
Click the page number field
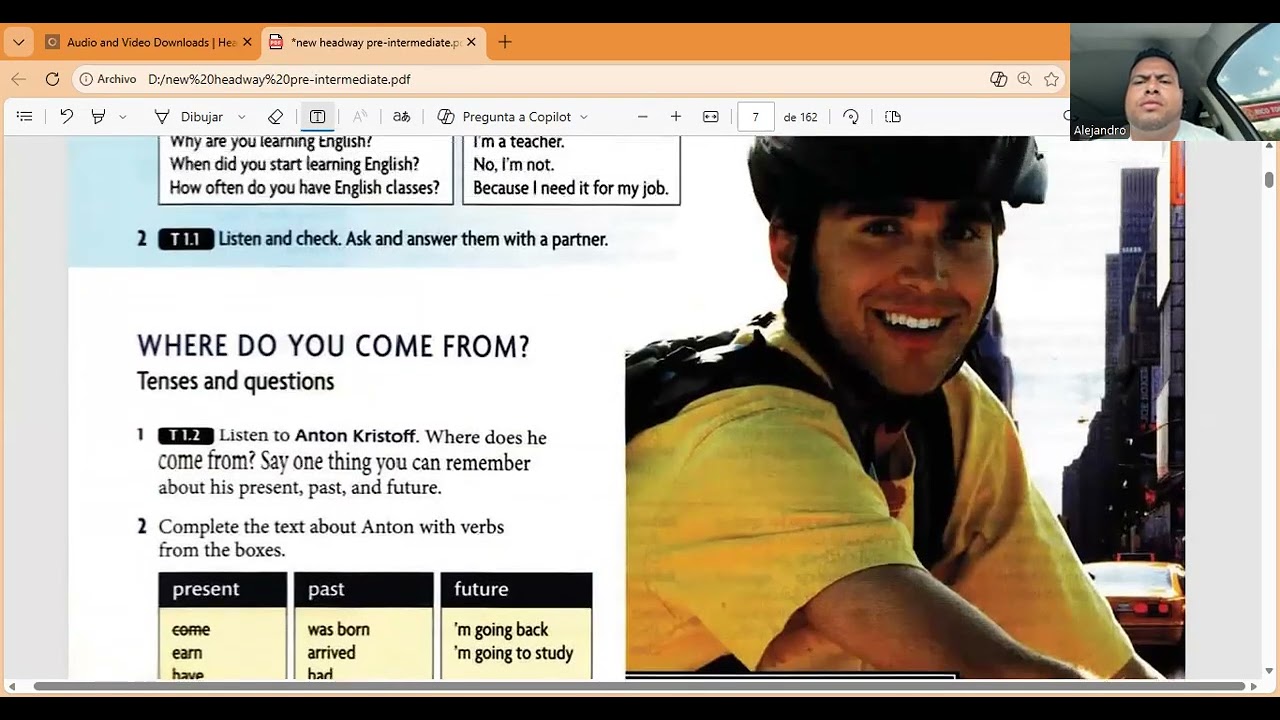click(x=756, y=117)
